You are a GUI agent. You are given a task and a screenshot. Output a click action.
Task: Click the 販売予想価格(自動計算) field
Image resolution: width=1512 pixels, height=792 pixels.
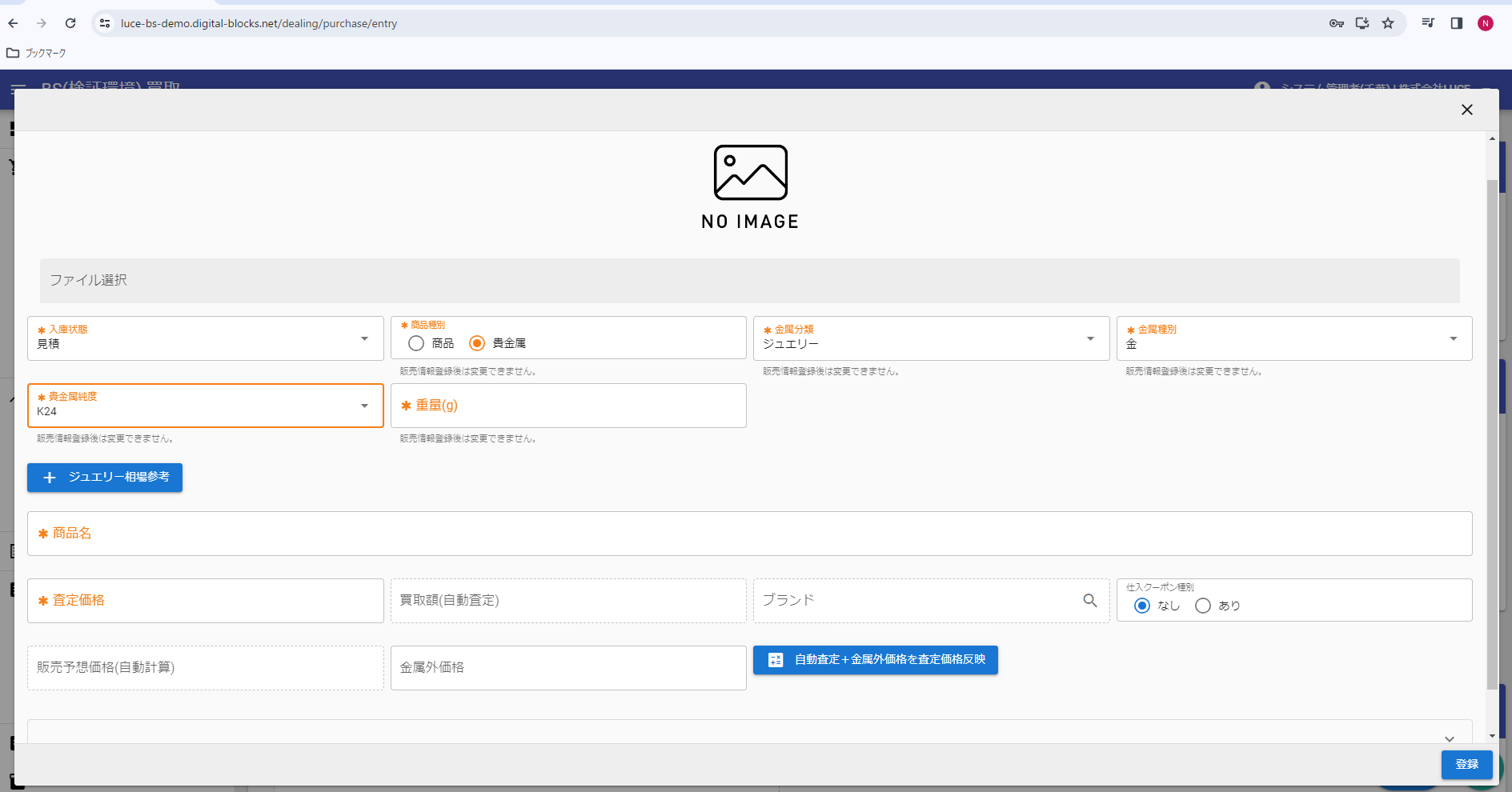[206, 668]
